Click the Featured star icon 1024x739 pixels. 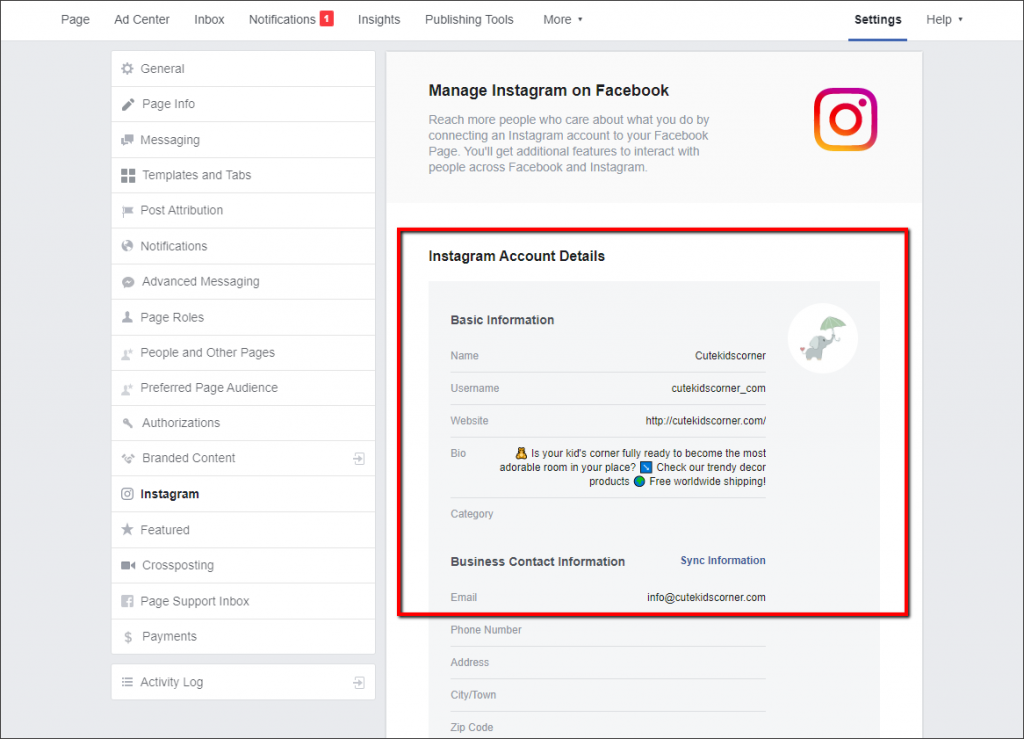click(x=127, y=529)
